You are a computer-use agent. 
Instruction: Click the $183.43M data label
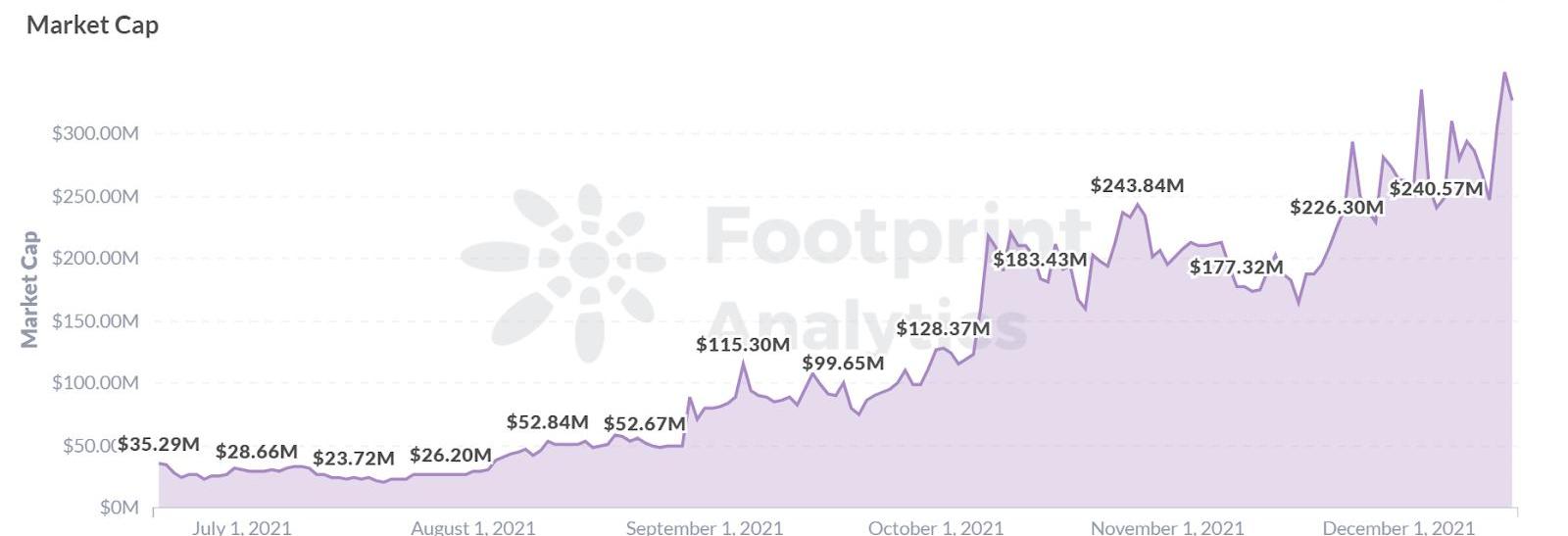(1040, 260)
